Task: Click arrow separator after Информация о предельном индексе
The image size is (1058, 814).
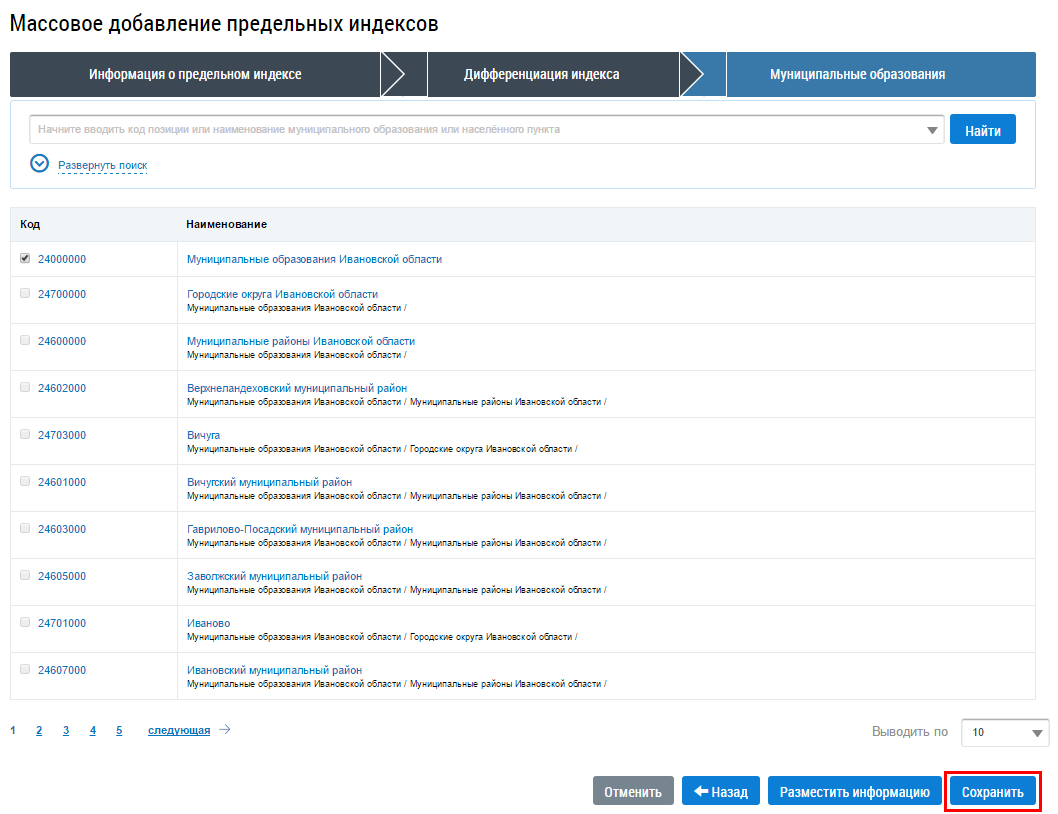Action: point(403,74)
